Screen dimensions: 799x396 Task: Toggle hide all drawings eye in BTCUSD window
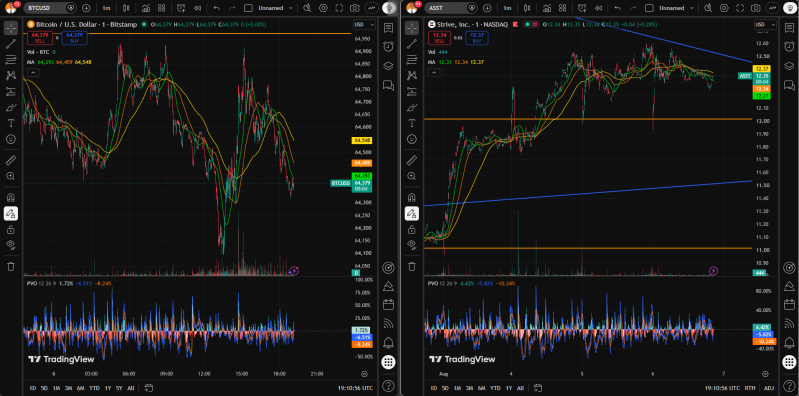point(11,245)
